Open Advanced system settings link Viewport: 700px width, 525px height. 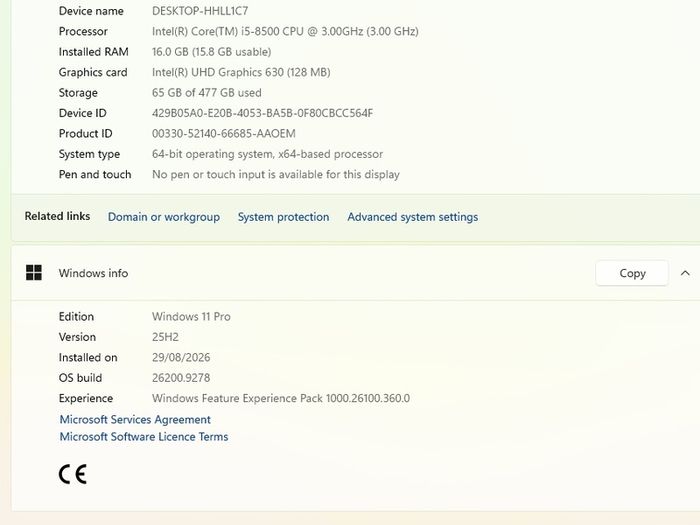click(412, 217)
